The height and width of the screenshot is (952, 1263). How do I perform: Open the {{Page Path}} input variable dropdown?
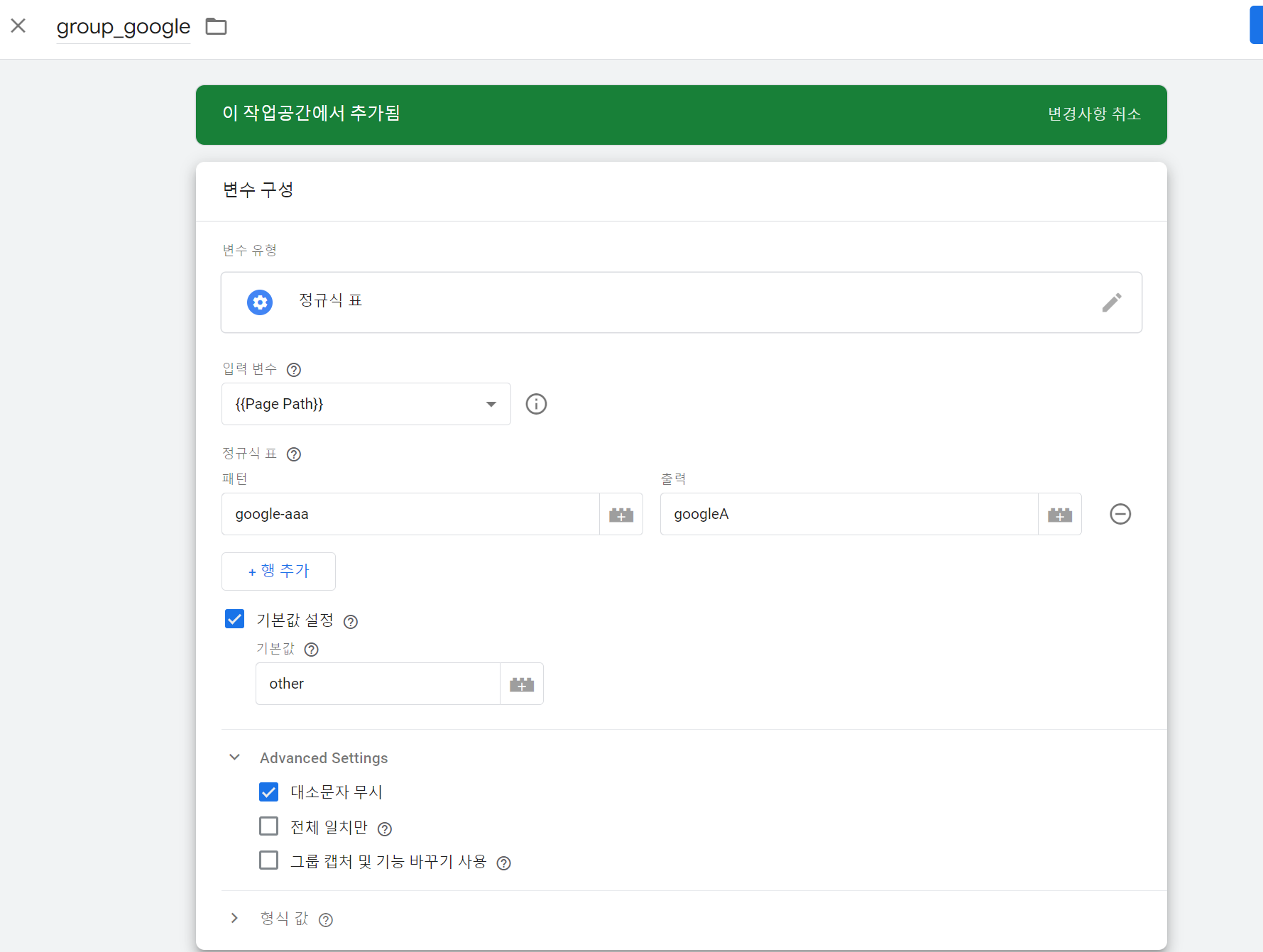click(366, 404)
